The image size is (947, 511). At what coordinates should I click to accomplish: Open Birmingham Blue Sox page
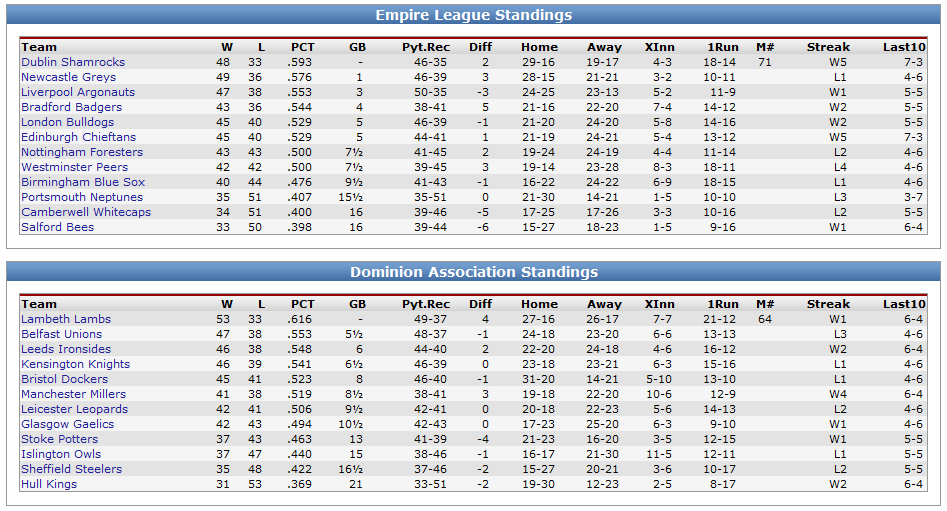83,182
